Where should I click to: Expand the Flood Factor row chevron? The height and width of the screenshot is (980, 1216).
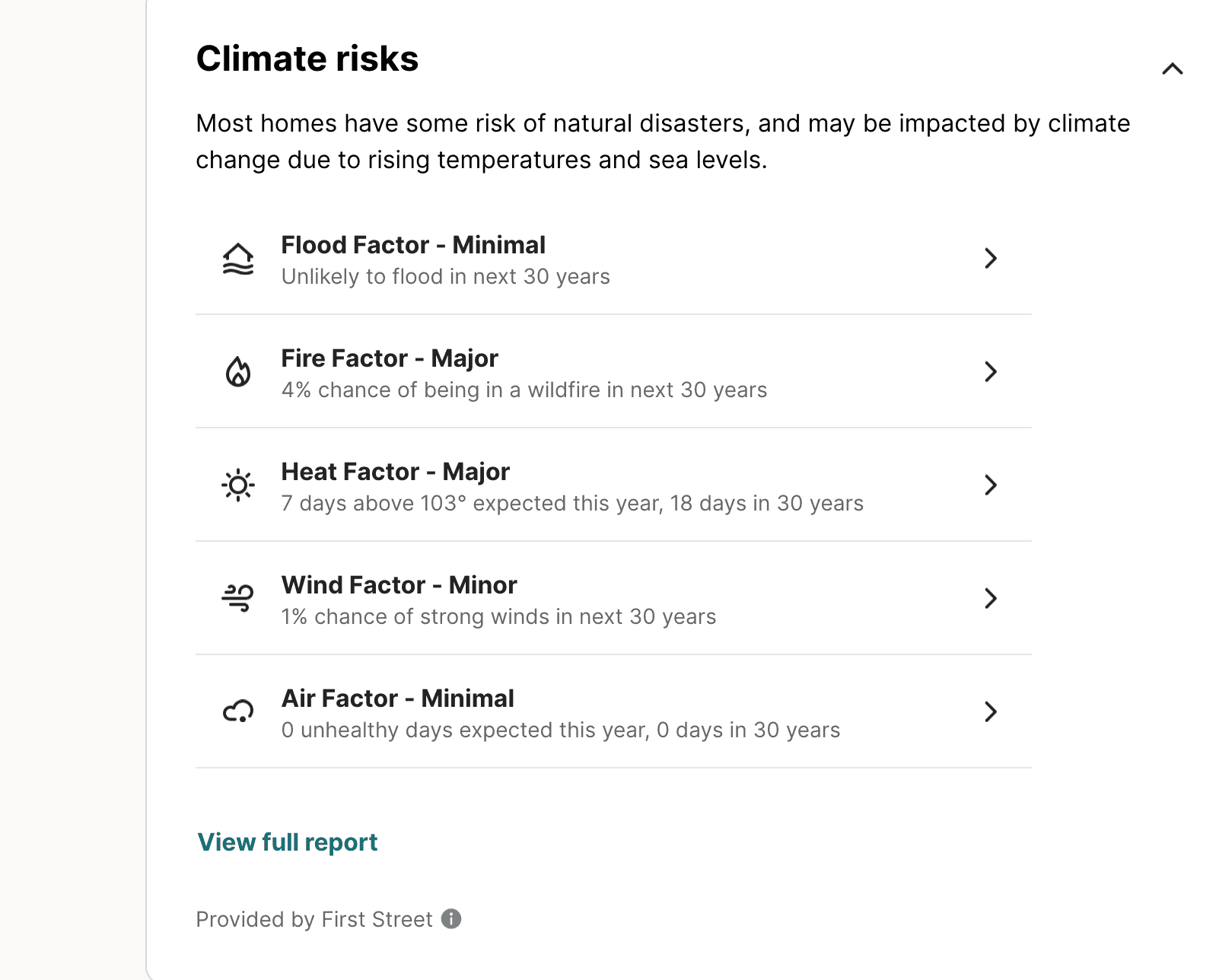pyautogui.click(x=990, y=259)
